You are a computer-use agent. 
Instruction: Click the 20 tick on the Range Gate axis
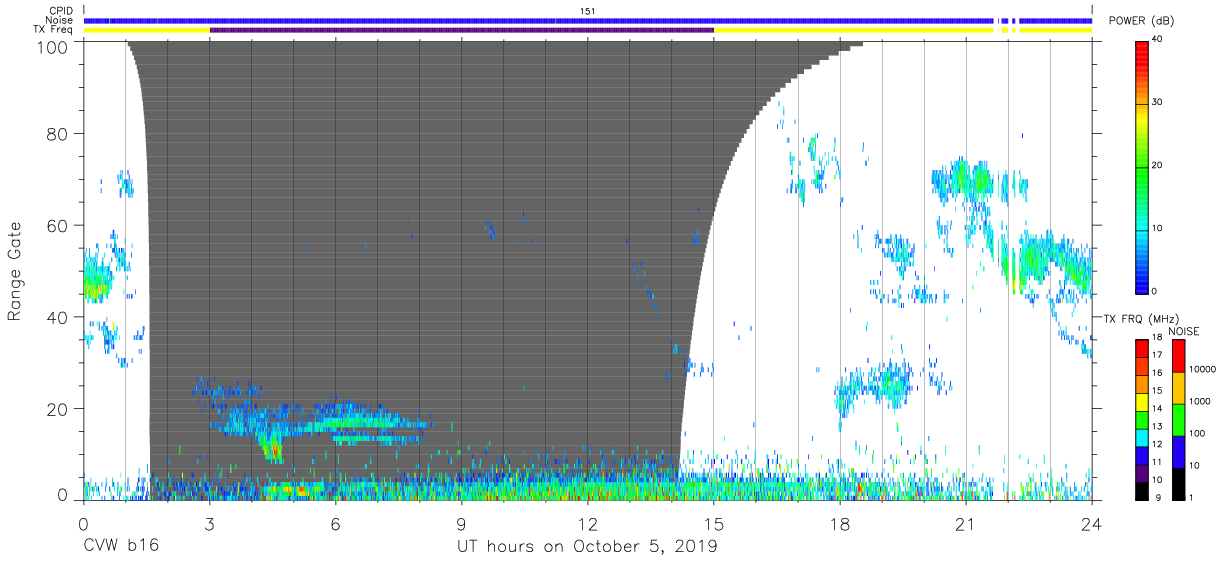[59, 408]
